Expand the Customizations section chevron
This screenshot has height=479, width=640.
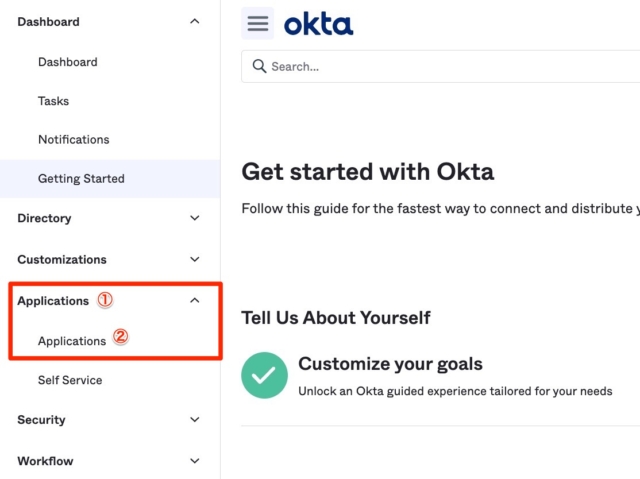point(195,259)
